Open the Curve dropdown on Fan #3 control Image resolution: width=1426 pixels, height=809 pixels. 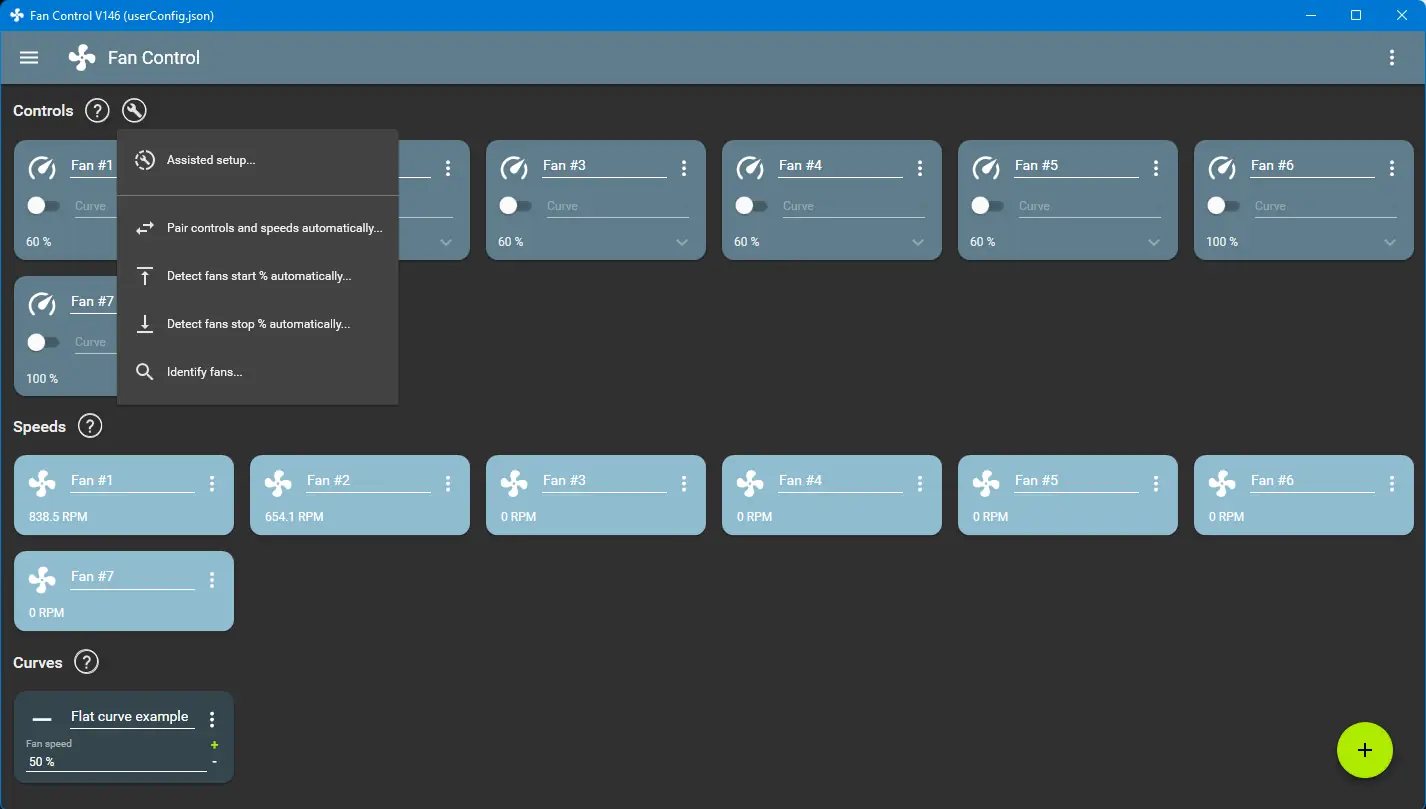617,206
